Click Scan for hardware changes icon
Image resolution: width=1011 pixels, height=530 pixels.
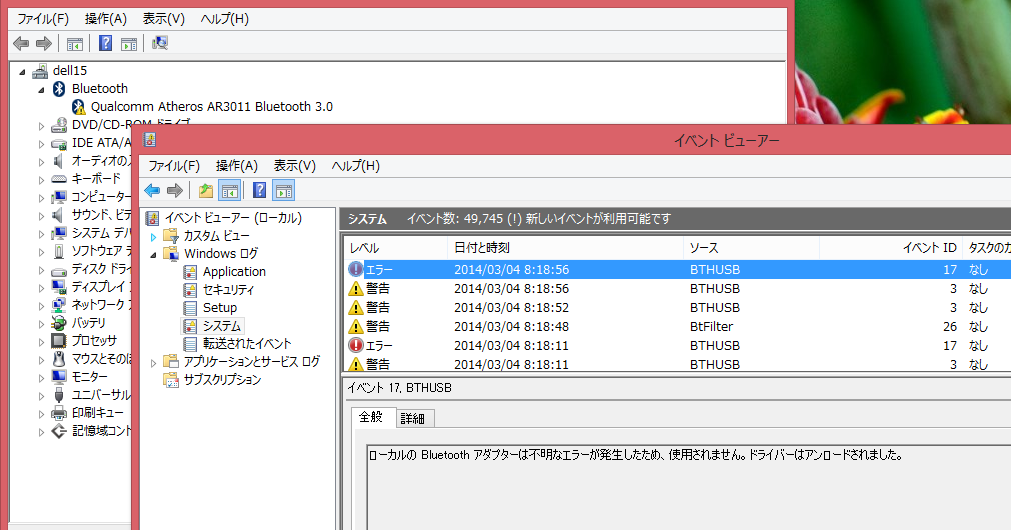pyautogui.click(x=159, y=44)
